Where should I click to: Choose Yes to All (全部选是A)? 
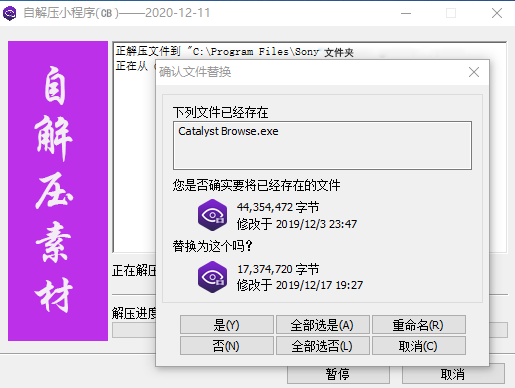322,325
